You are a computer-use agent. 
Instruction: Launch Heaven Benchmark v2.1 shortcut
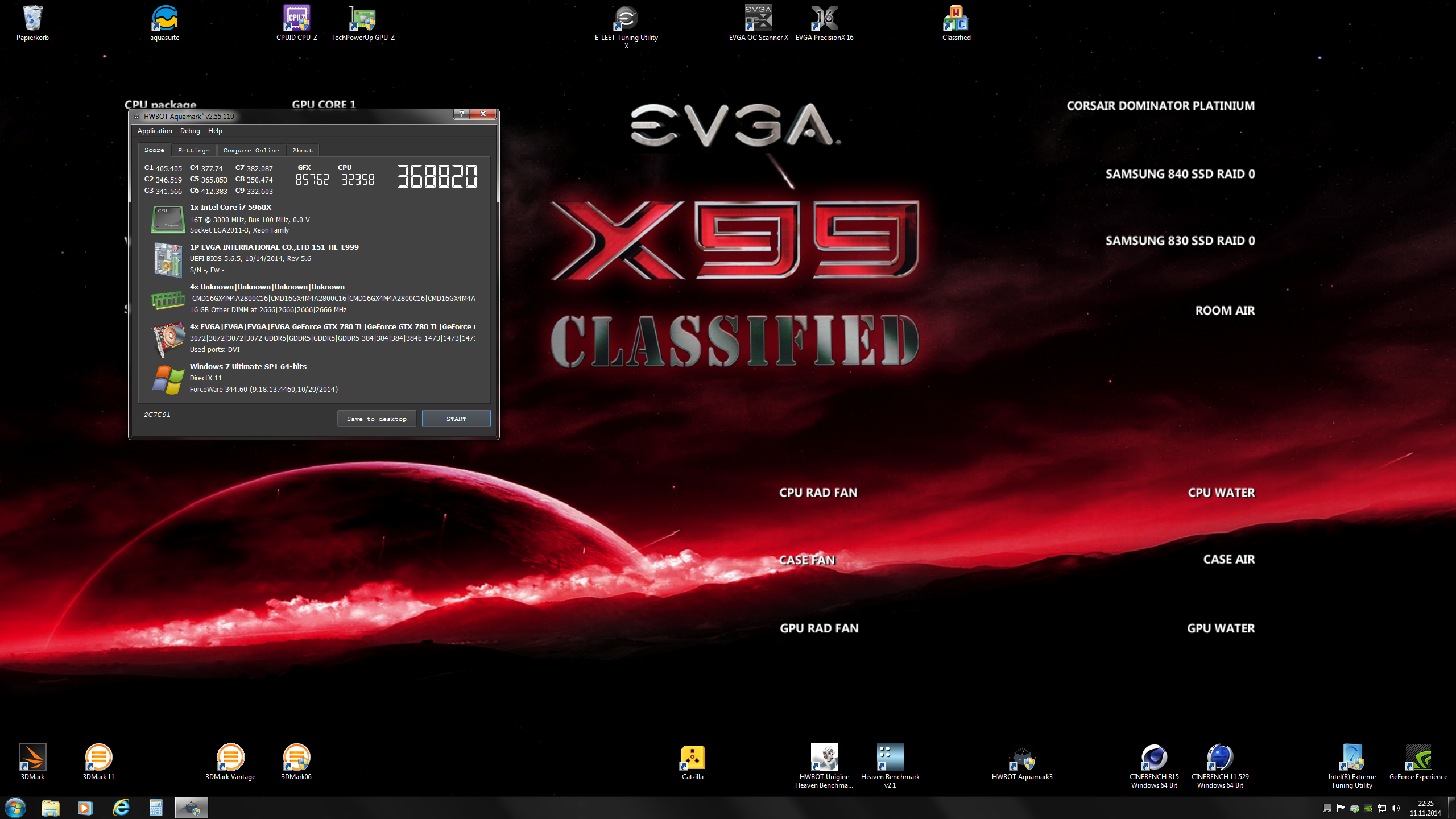tap(890, 766)
